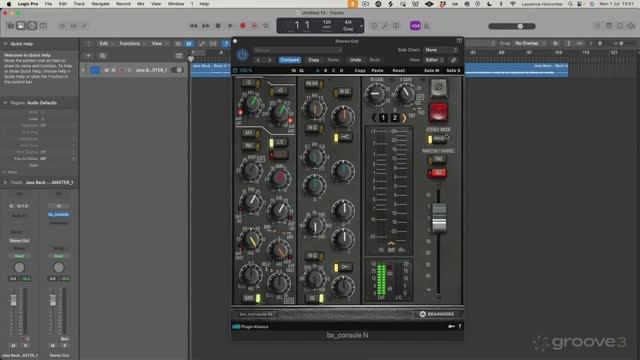
Task: Select previous plug-in preset arrow
Action: click(x=258, y=60)
